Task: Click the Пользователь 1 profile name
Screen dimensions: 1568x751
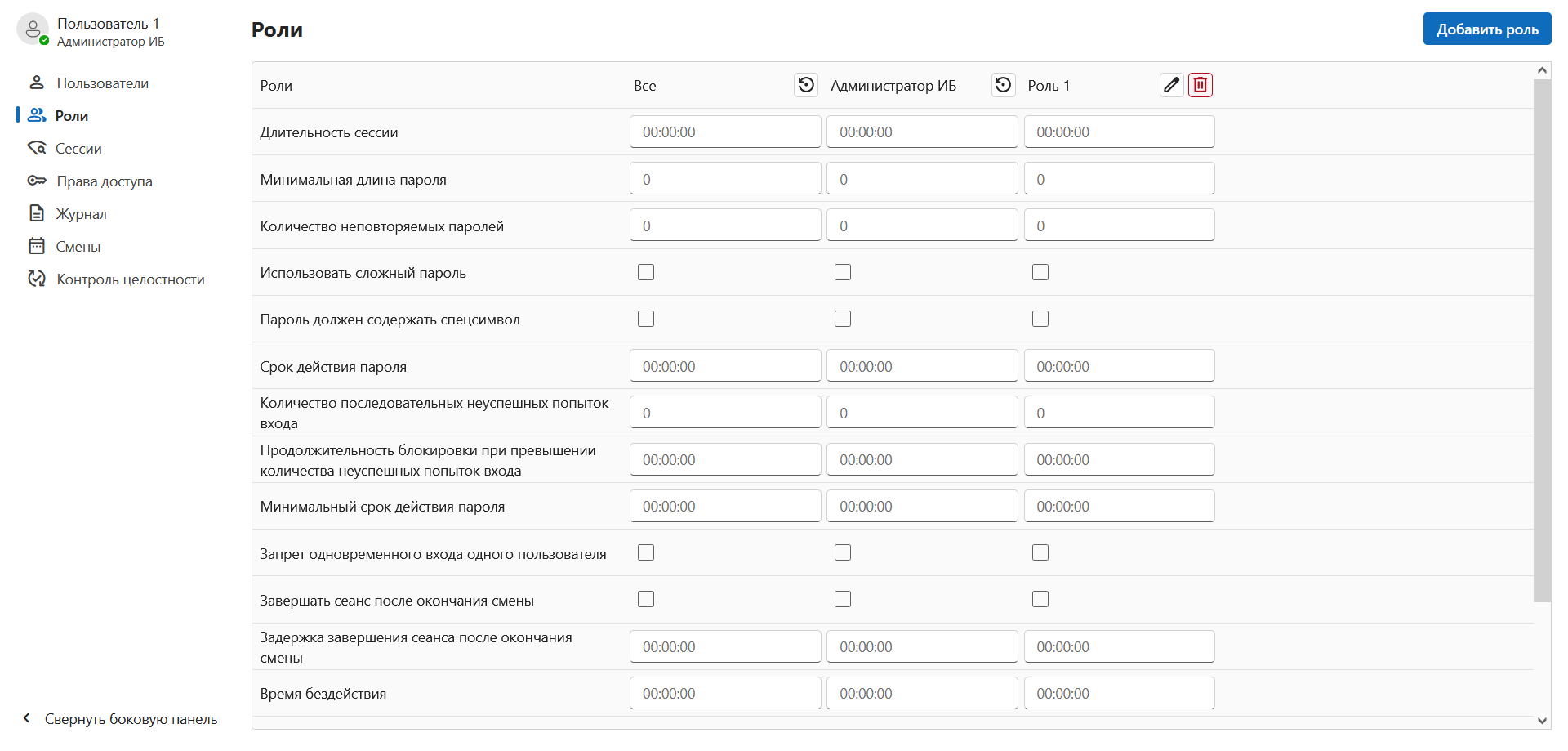Action: point(109,24)
